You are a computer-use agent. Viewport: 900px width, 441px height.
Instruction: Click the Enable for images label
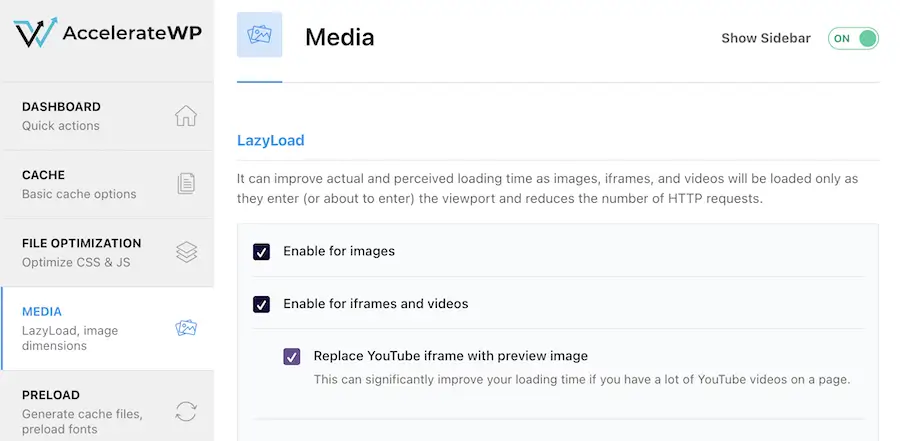point(339,252)
